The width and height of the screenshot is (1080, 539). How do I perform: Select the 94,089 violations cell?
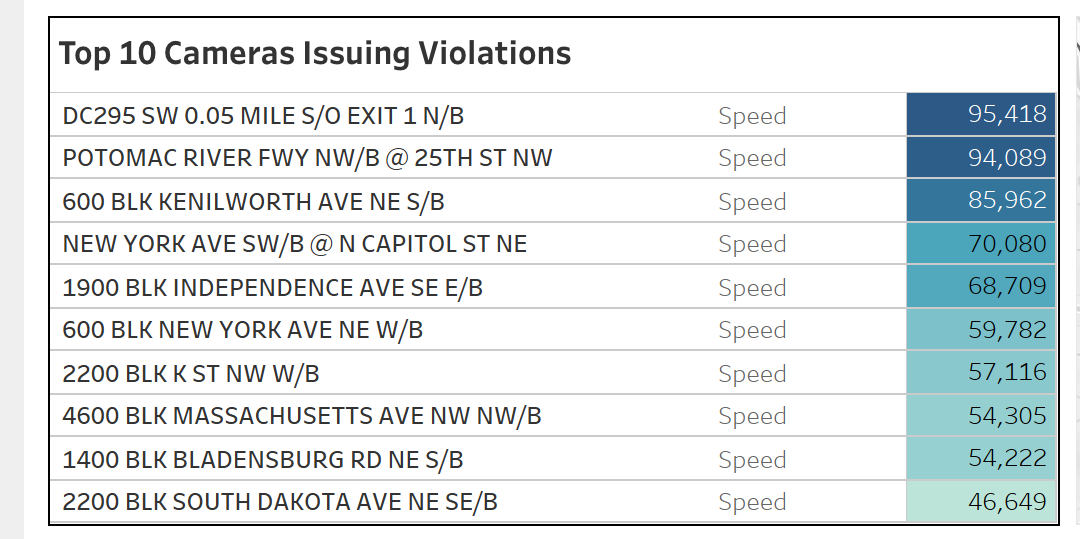981,158
